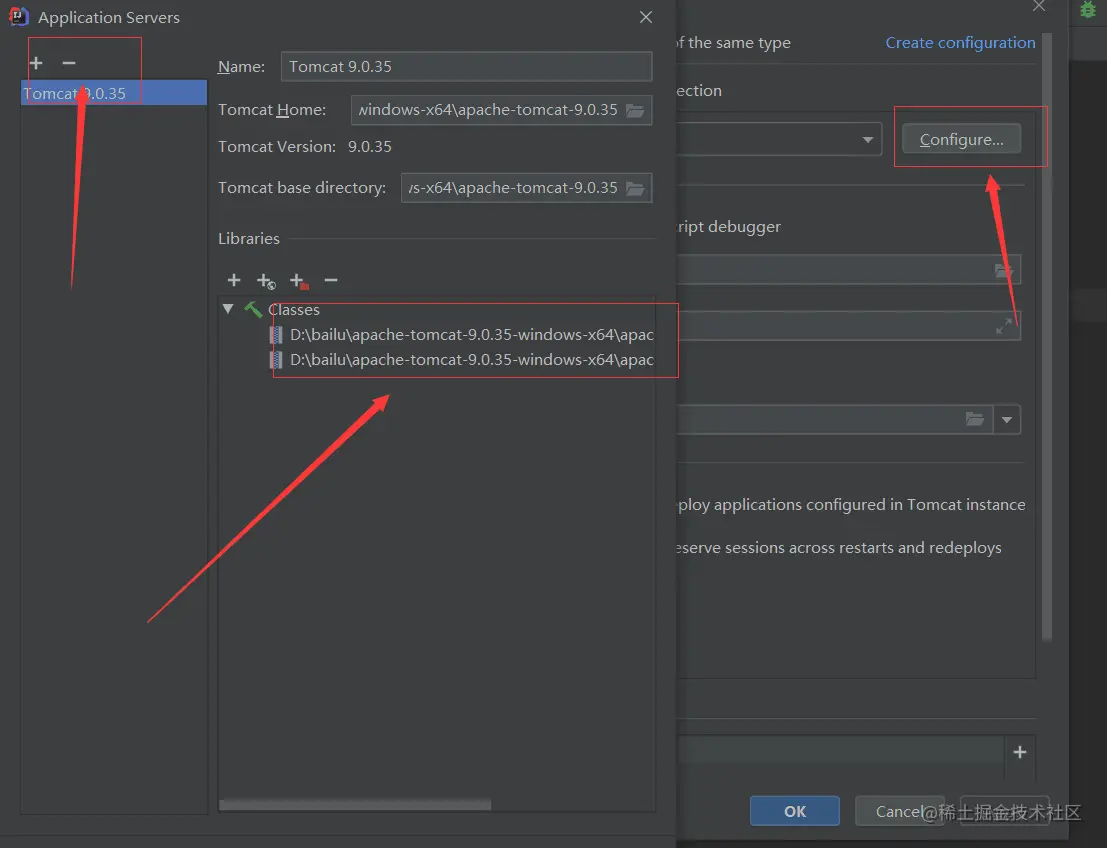The height and width of the screenshot is (848, 1107).
Task: Close the background Run configurations dialog
Action: tap(1039, 6)
